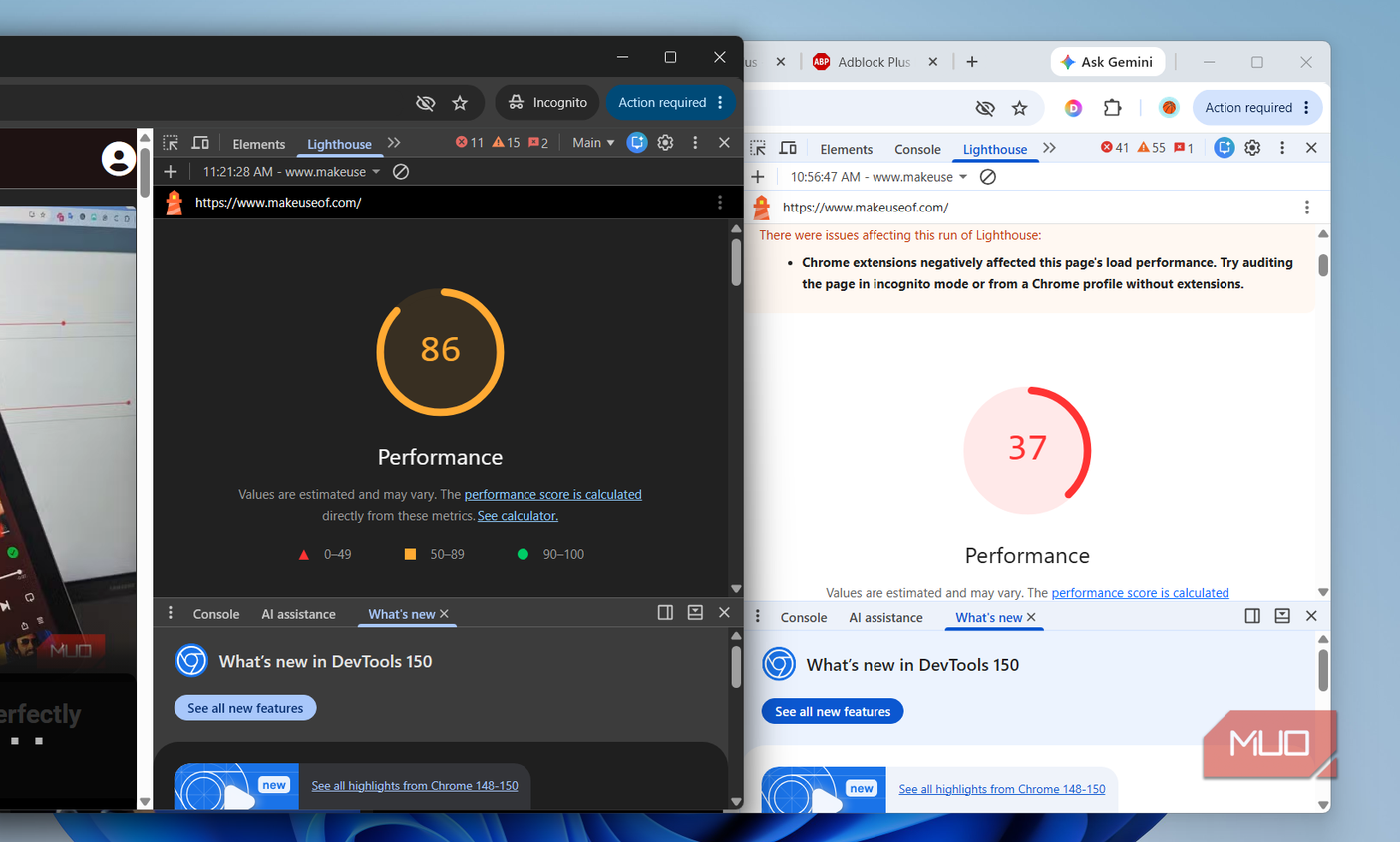Open customize DevTools menu in left window

pyautogui.click(x=695, y=143)
